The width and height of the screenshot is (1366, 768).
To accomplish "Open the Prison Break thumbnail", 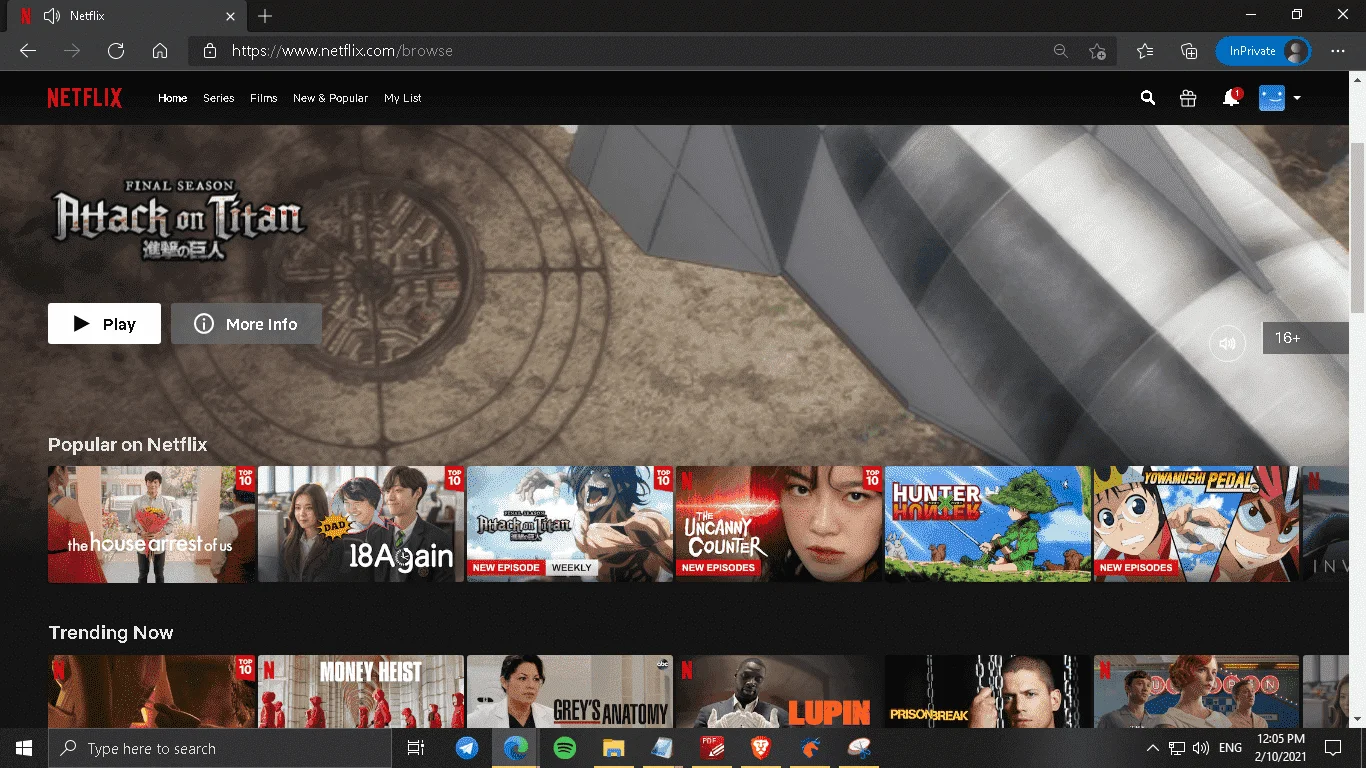I will point(988,691).
